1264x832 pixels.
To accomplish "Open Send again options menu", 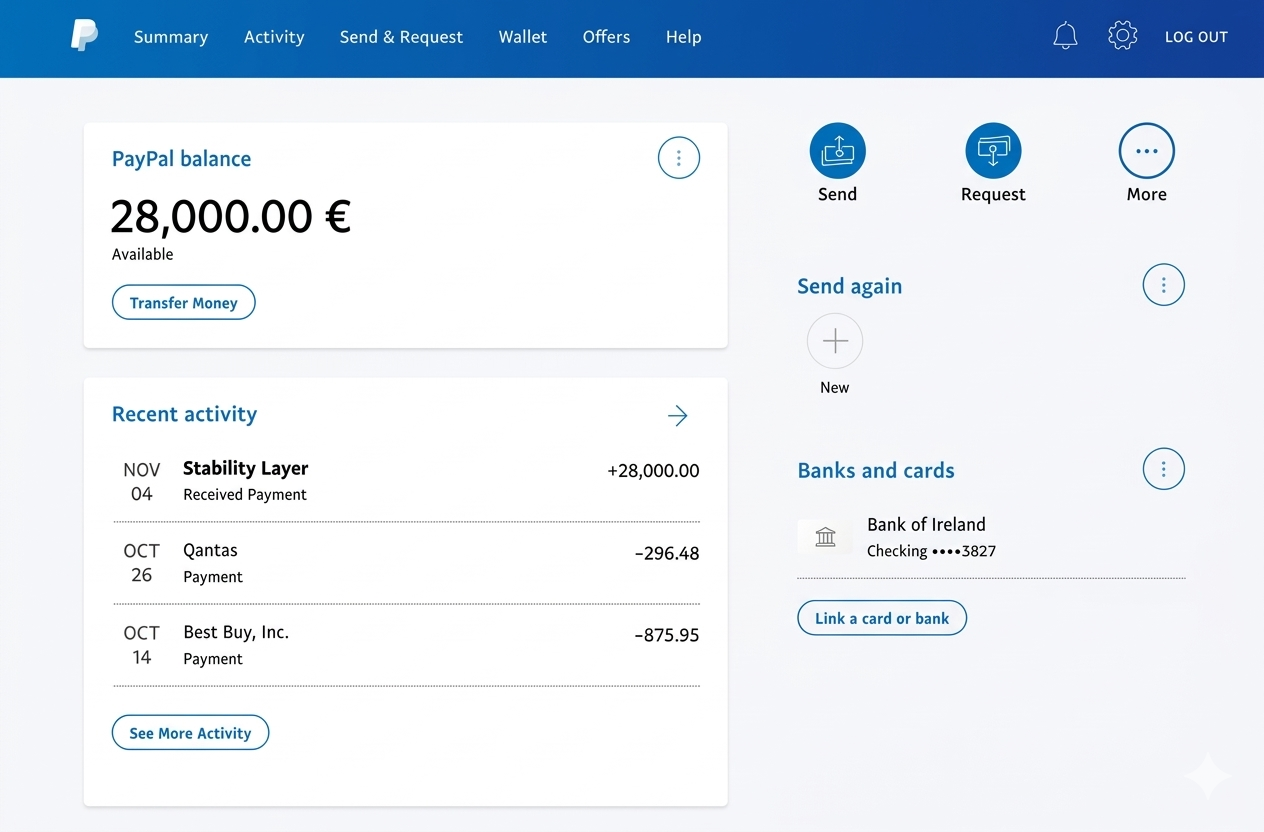I will (1163, 285).
